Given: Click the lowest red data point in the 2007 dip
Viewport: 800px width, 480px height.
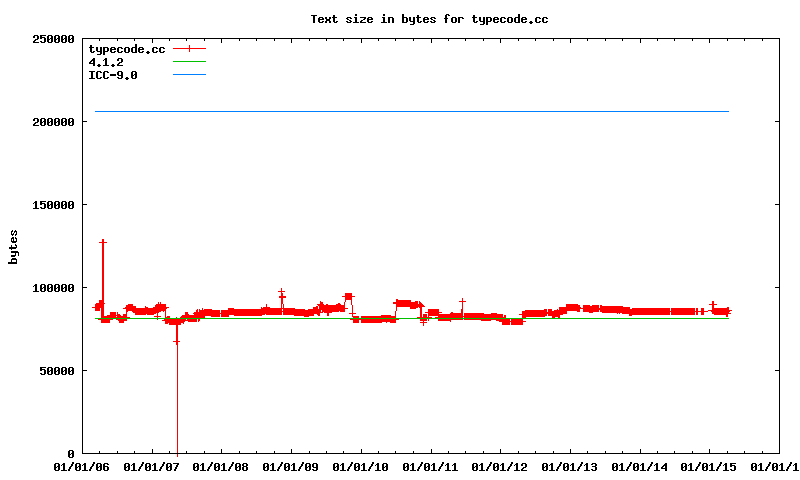Looking at the screenshot, I should point(177,342).
